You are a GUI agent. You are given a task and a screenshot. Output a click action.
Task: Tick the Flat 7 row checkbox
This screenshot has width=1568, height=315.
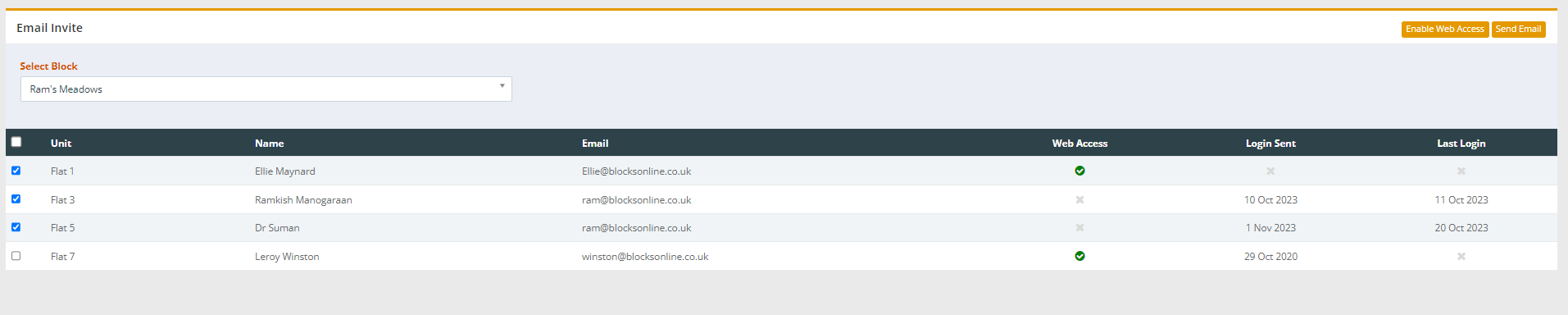16,256
